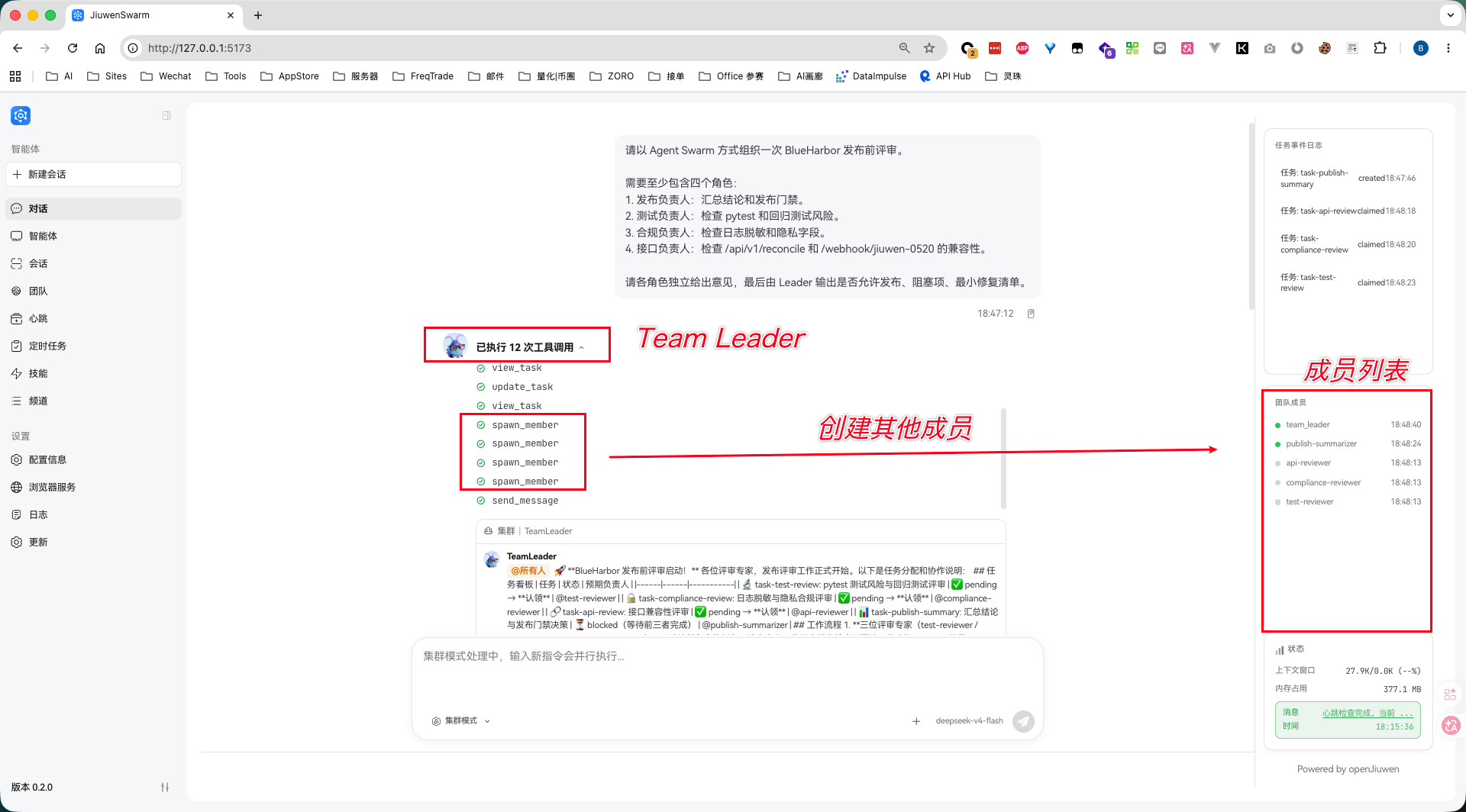Open the browser extensions puzzle icon
1466x812 pixels.
(x=1380, y=48)
